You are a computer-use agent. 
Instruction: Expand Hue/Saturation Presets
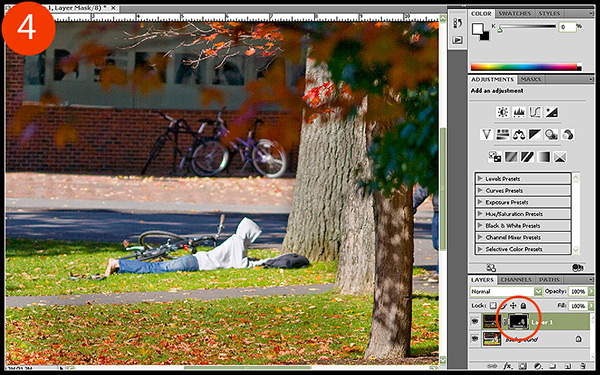pyautogui.click(x=479, y=214)
